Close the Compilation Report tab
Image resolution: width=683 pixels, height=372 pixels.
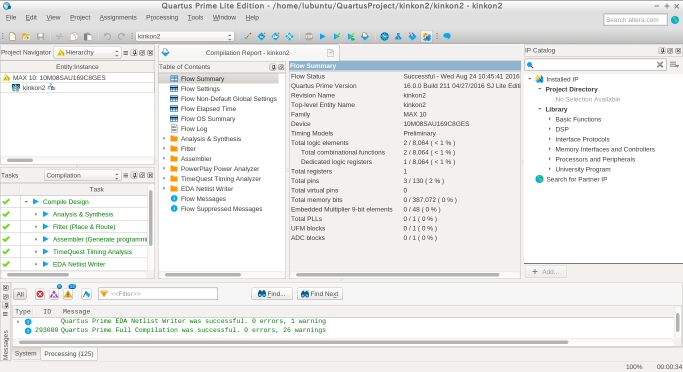click(x=331, y=53)
